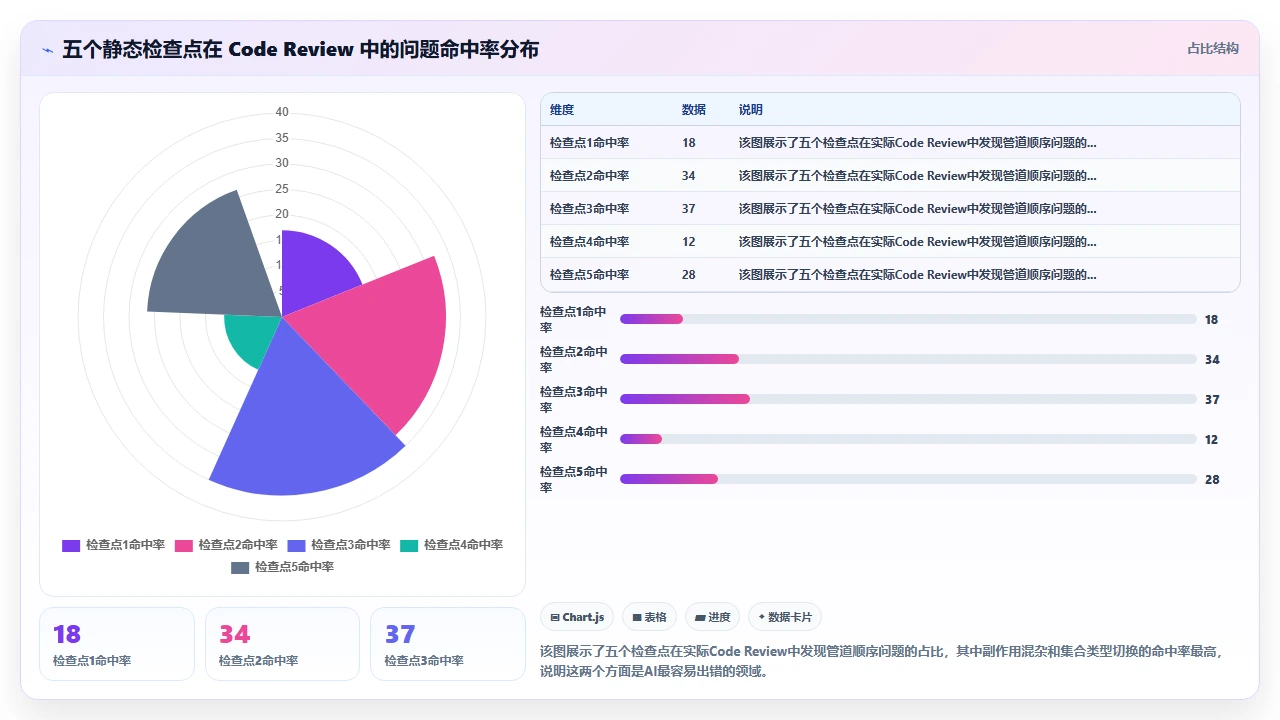Click the 检查点2命中率 progress bar
1280x720 pixels.
click(x=908, y=359)
